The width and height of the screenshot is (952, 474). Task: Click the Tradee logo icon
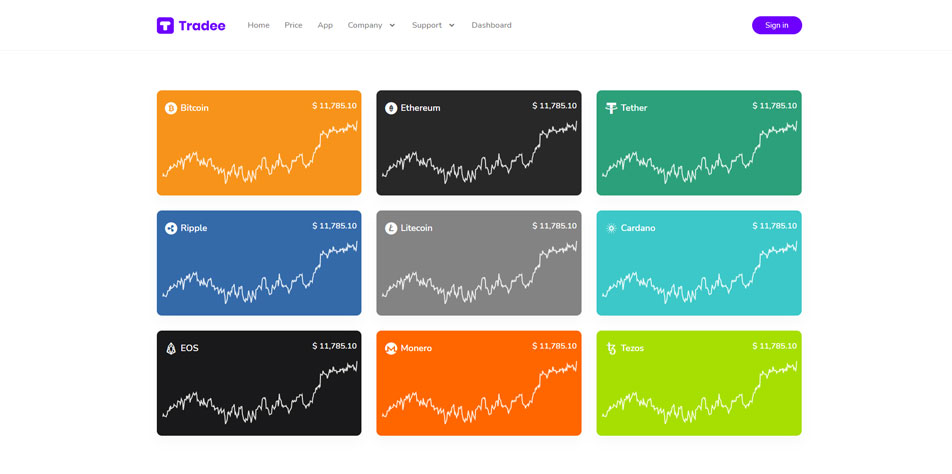(x=165, y=25)
